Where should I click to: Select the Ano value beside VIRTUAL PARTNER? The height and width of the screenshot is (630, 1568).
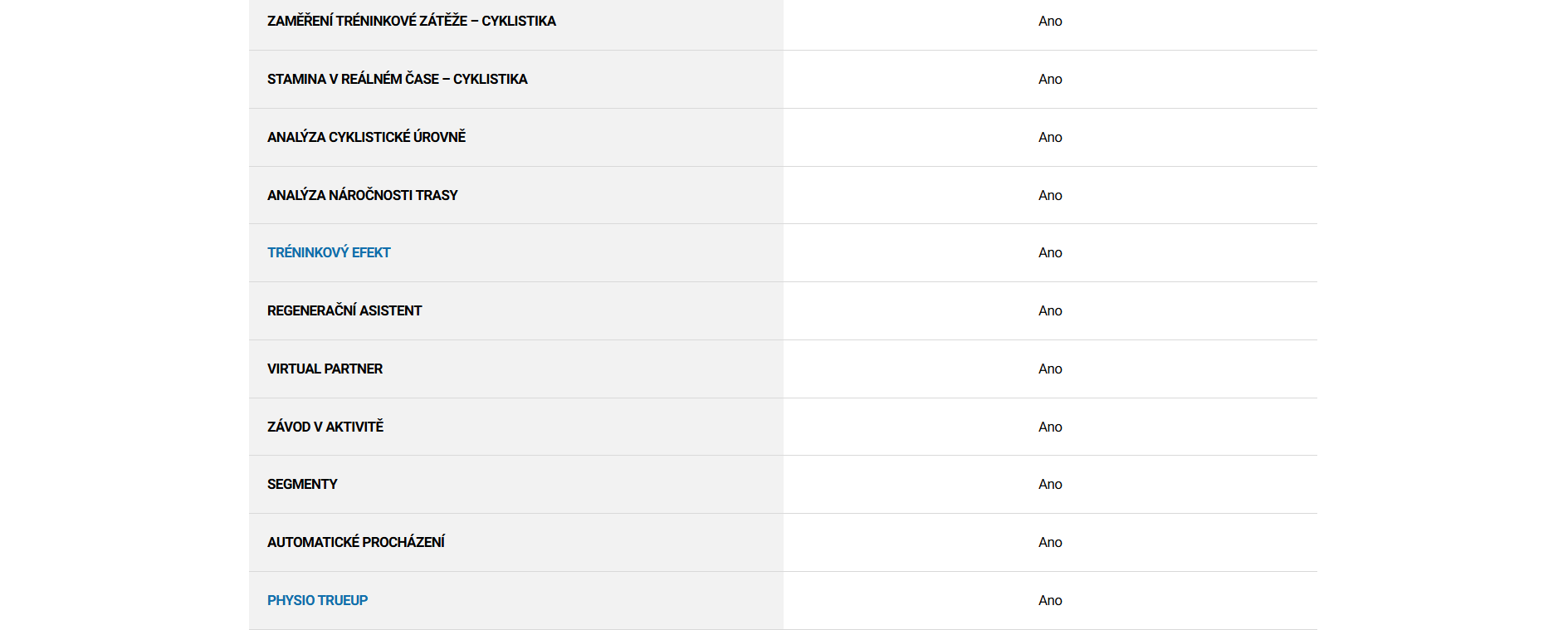tap(1050, 369)
